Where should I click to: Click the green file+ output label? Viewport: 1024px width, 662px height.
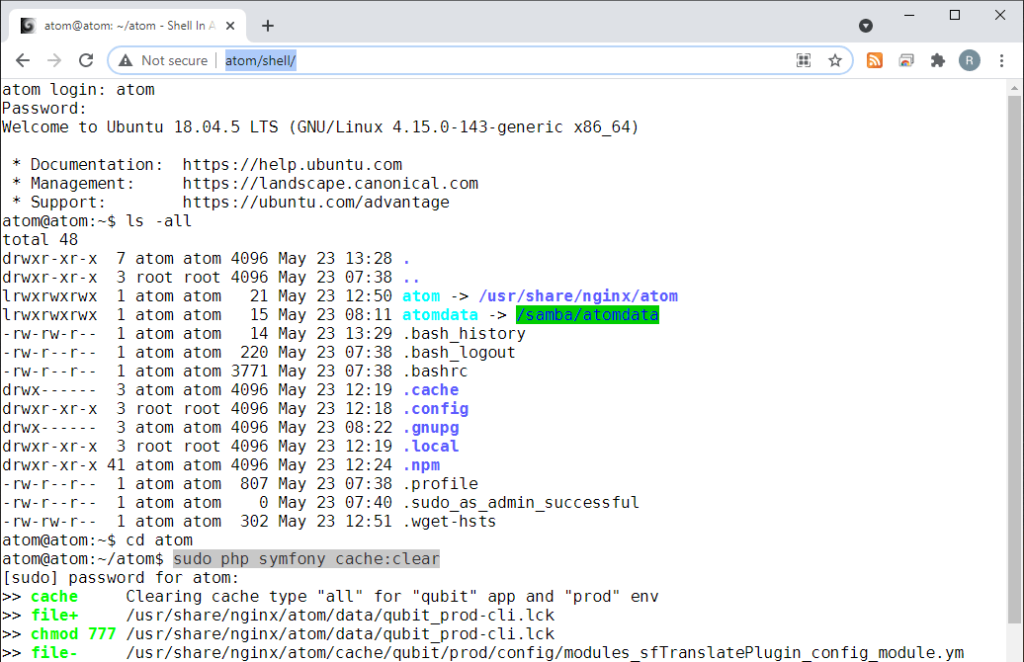coord(54,616)
